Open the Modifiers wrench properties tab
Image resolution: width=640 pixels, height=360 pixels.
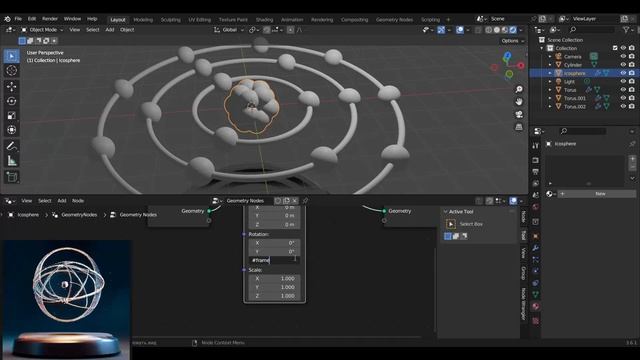[x=536, y=248]
